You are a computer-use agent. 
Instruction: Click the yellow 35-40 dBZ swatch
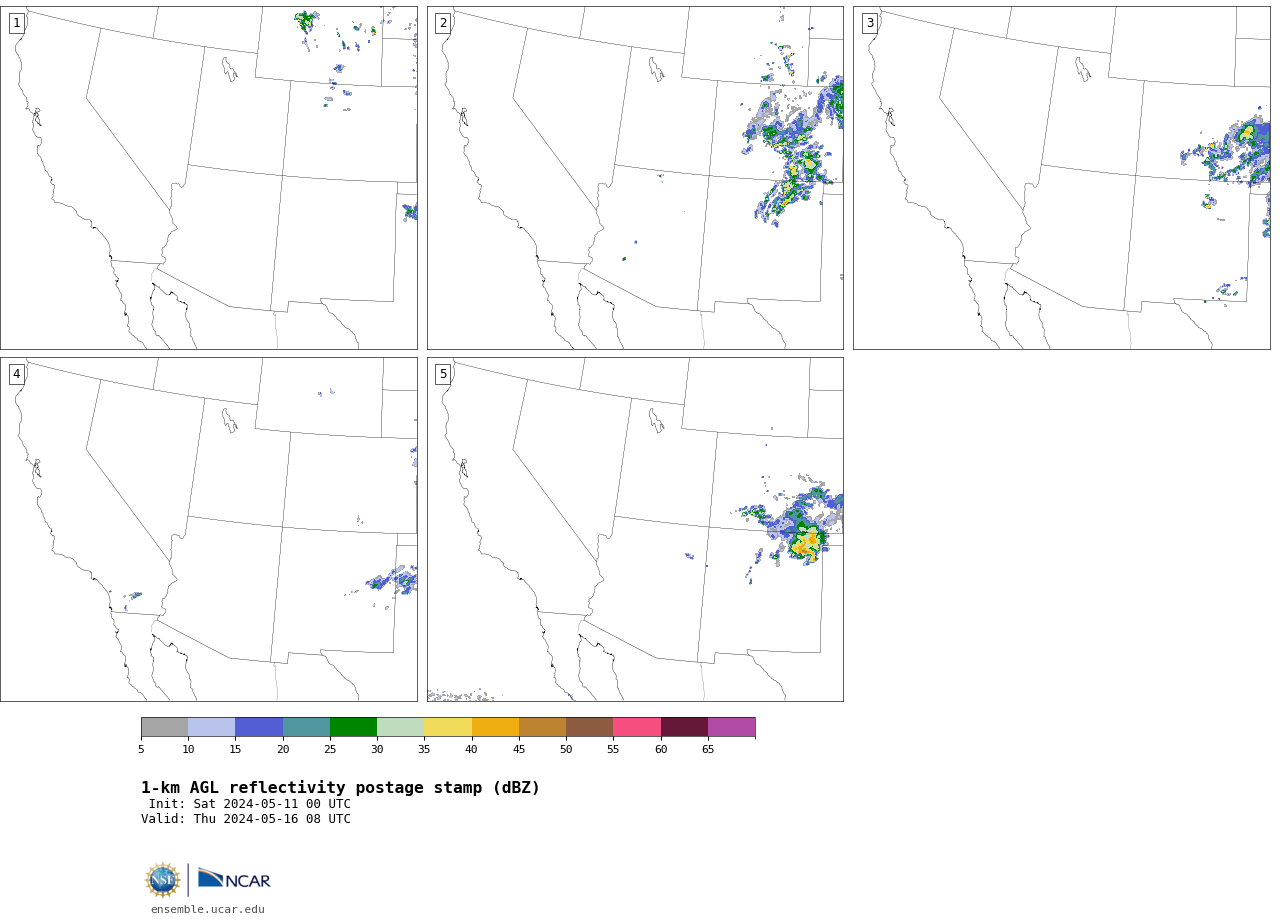click(x=448, y=727)
